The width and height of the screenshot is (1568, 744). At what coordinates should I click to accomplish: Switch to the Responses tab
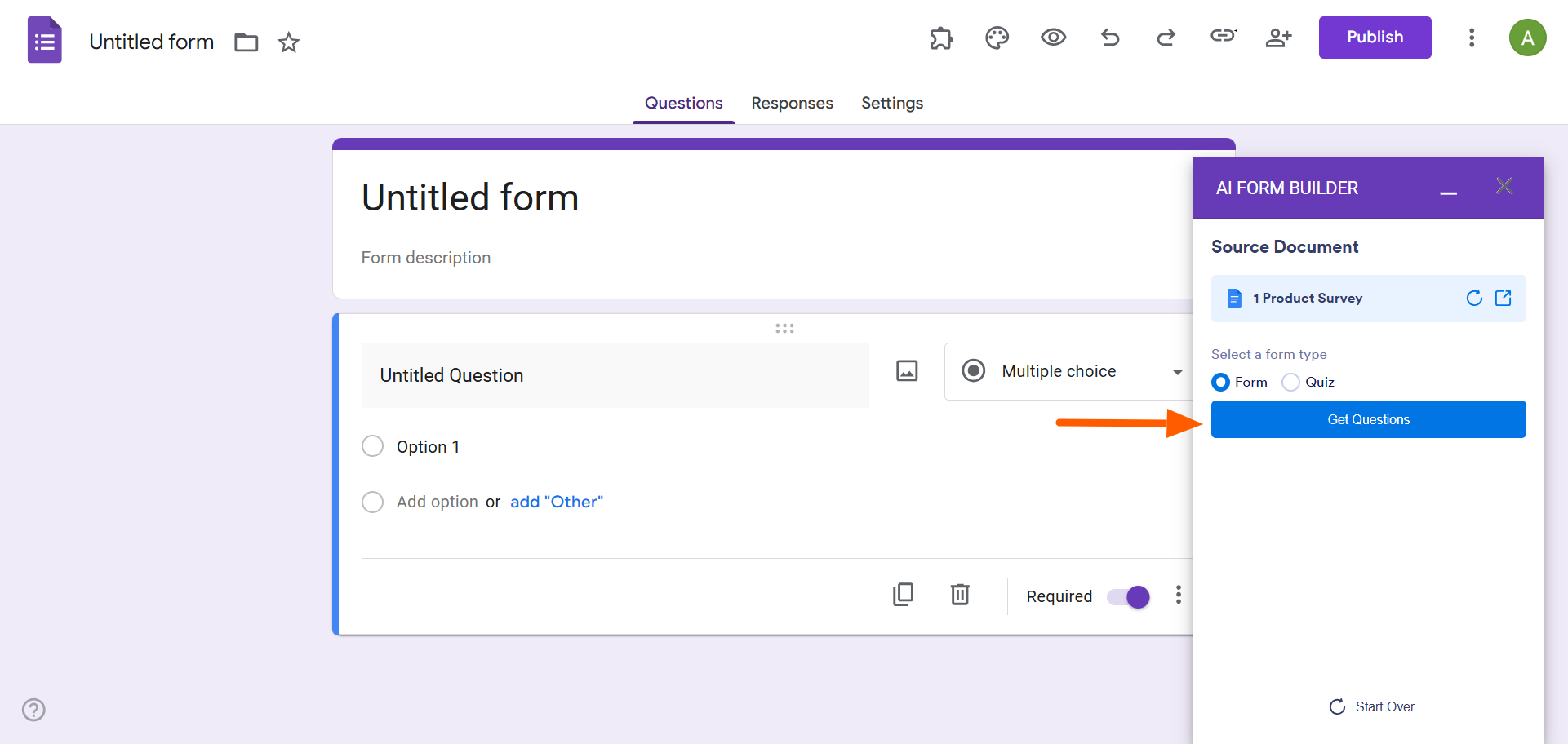pos(792,103)
